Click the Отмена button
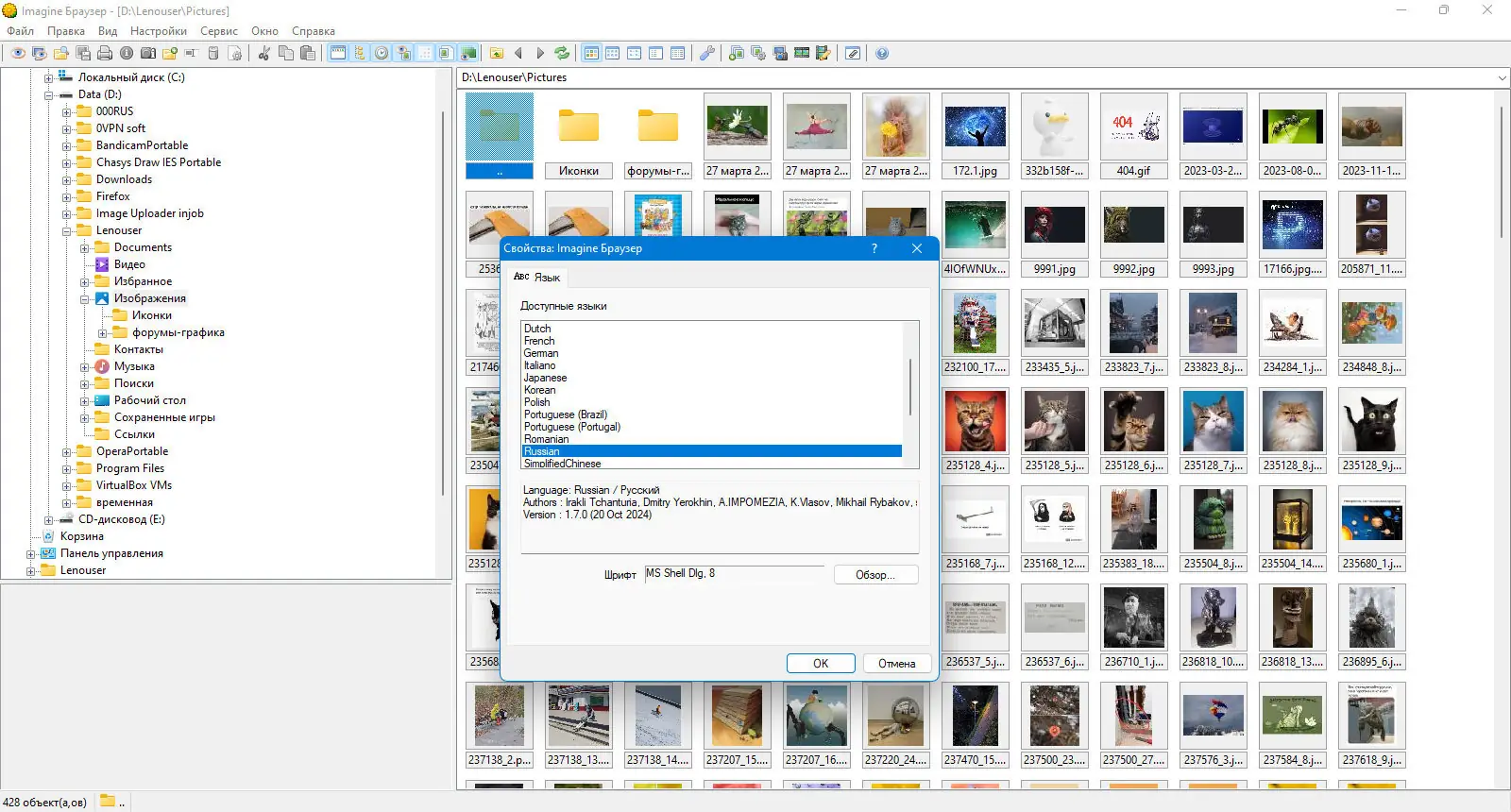 (x=897, y=664)
